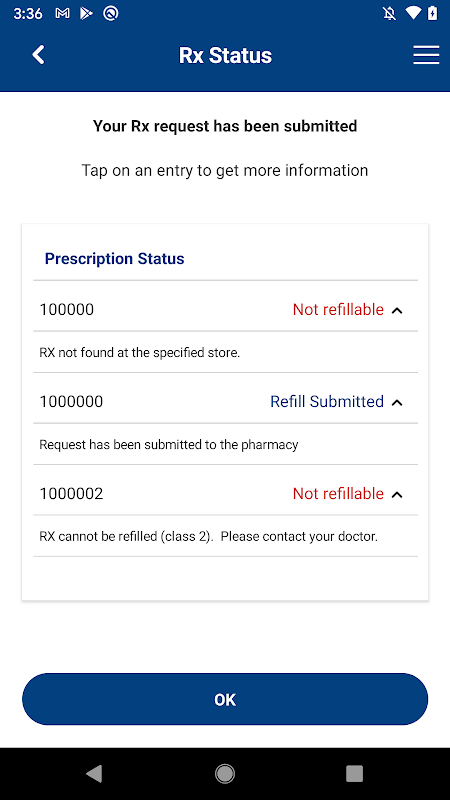
Task: Tap the back arrow in header
Action: point(38,55)
